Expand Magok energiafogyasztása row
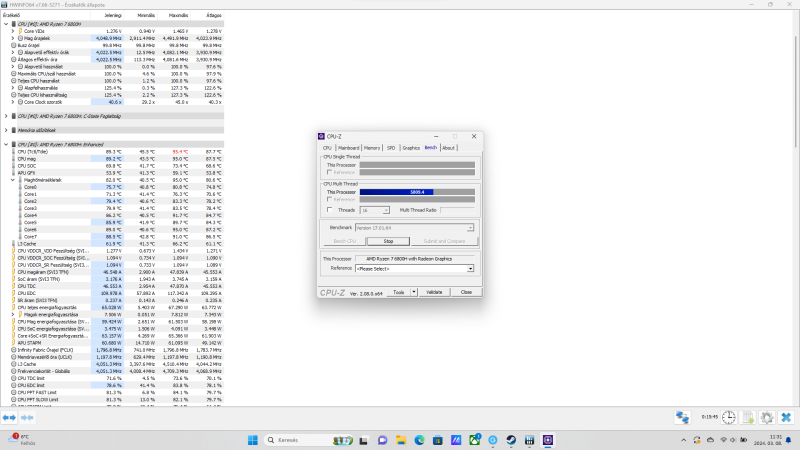The width and height of the screenshot is (800, 450). tap(13, 315)
